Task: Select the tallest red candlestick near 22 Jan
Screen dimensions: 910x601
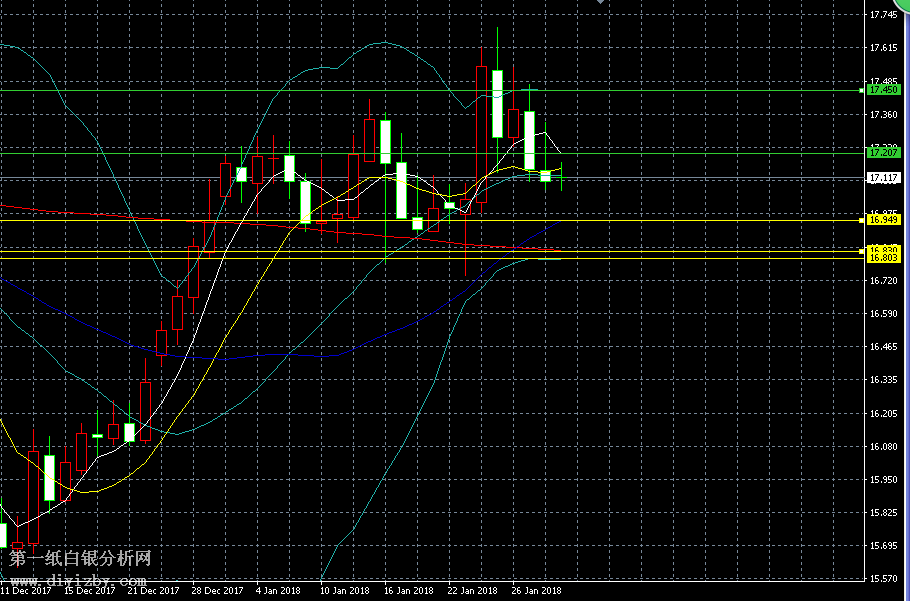Action: click(x=481, y=134)
